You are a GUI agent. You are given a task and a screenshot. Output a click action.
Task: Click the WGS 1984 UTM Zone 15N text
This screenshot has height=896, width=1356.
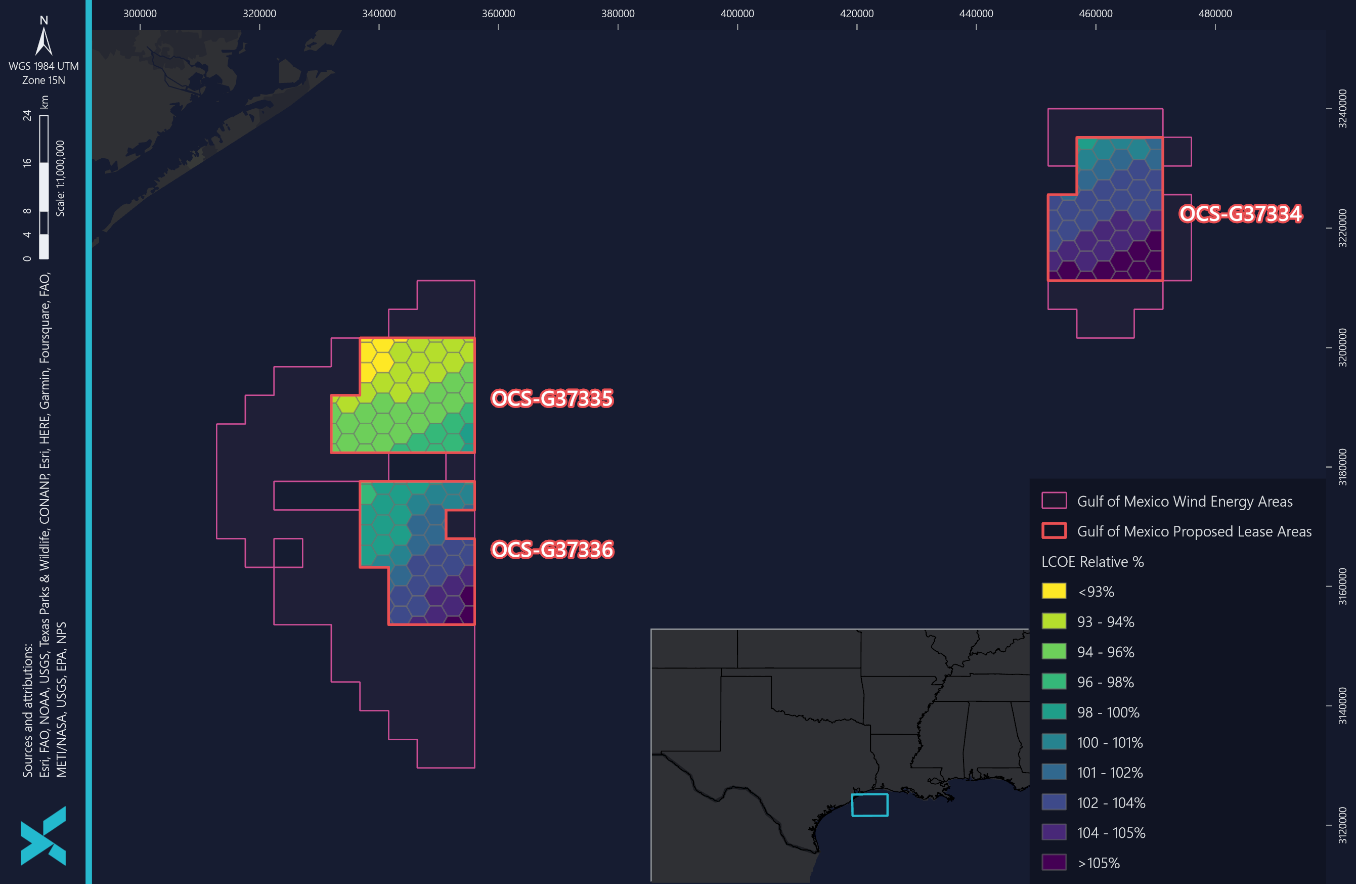coord(43,73)
